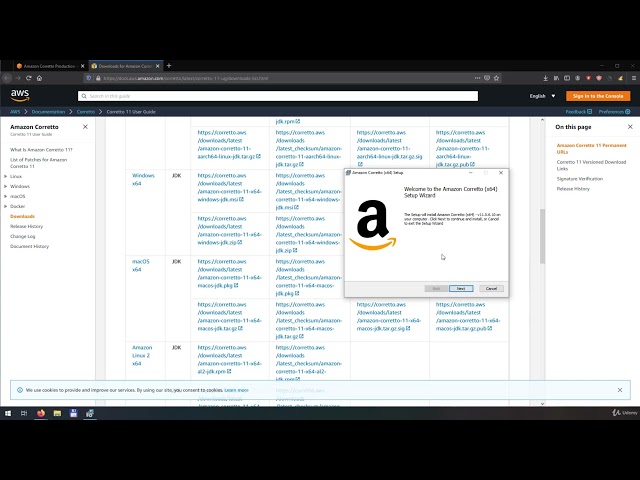Image resolution: width=640 pixels, height=480 pixels.
Task: Open a new browser tab
Action: click(x=169, y=66)
